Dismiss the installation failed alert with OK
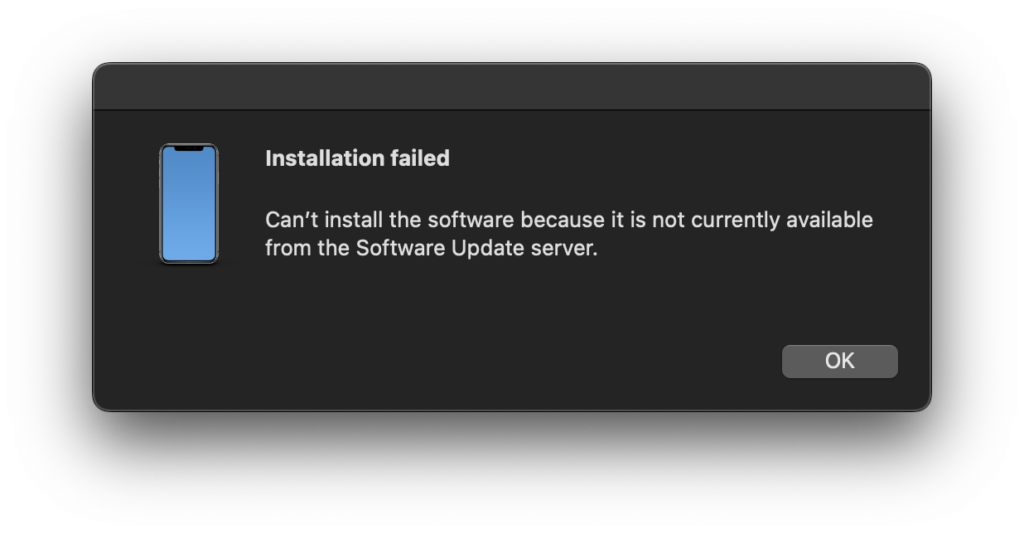The height and width of the screenshot is (534, 1024). pyautogui.click(x=839, y=361)
